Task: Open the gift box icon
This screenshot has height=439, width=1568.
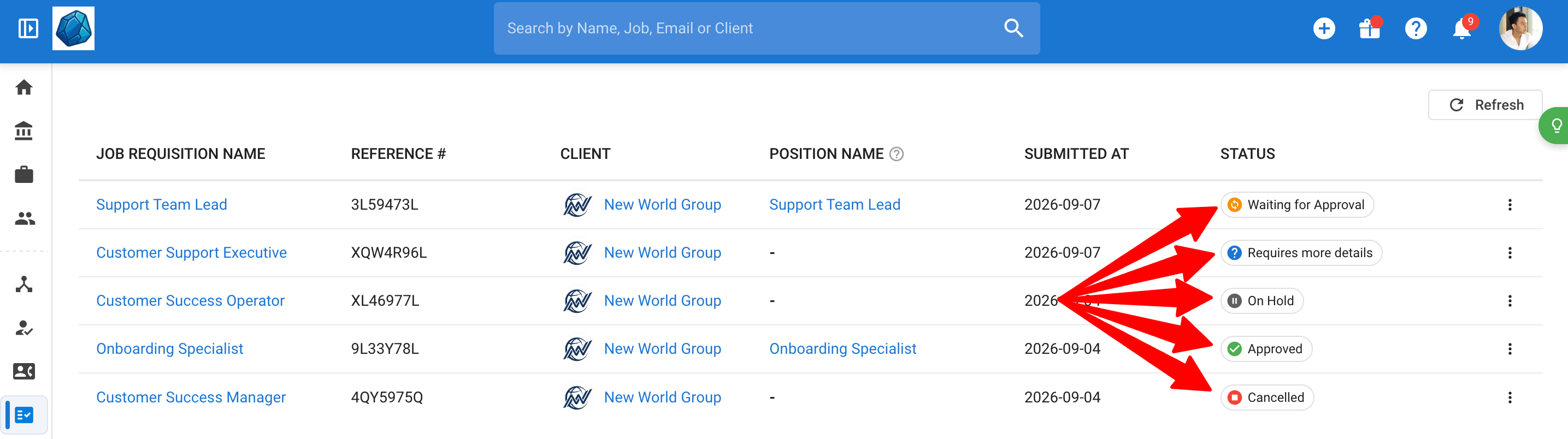Action: (1370, 28)
